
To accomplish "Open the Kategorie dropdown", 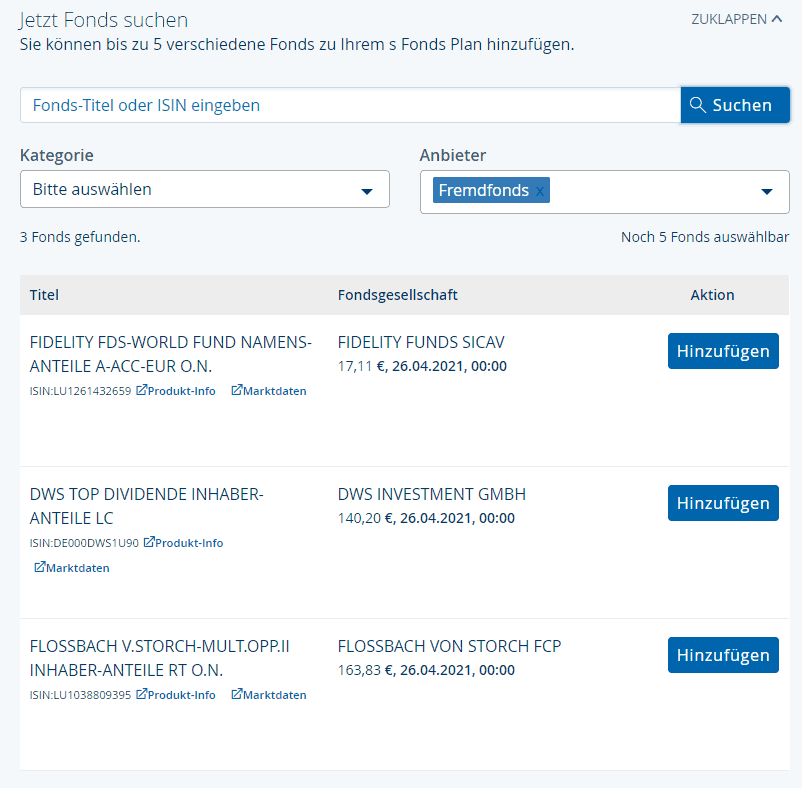I will [205, 189].
